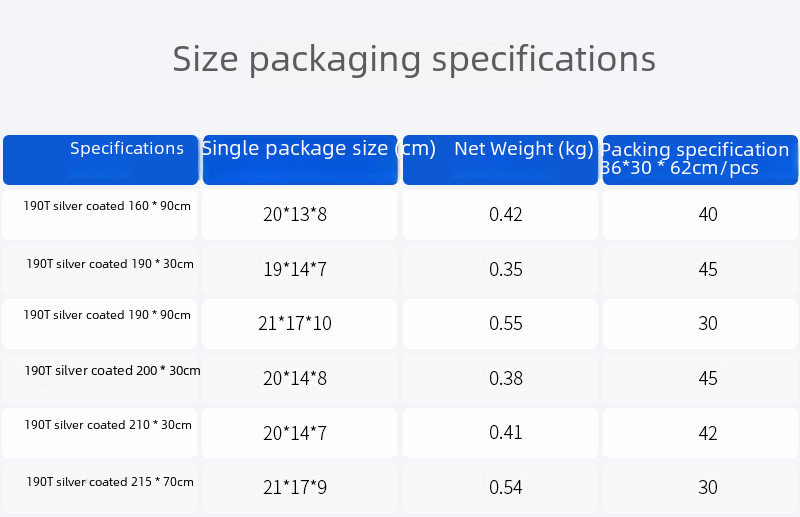This screenshot has width=800, height=517.
Task: Select the 160 * 90cm specification row label
Action: [x=107, y=206]
